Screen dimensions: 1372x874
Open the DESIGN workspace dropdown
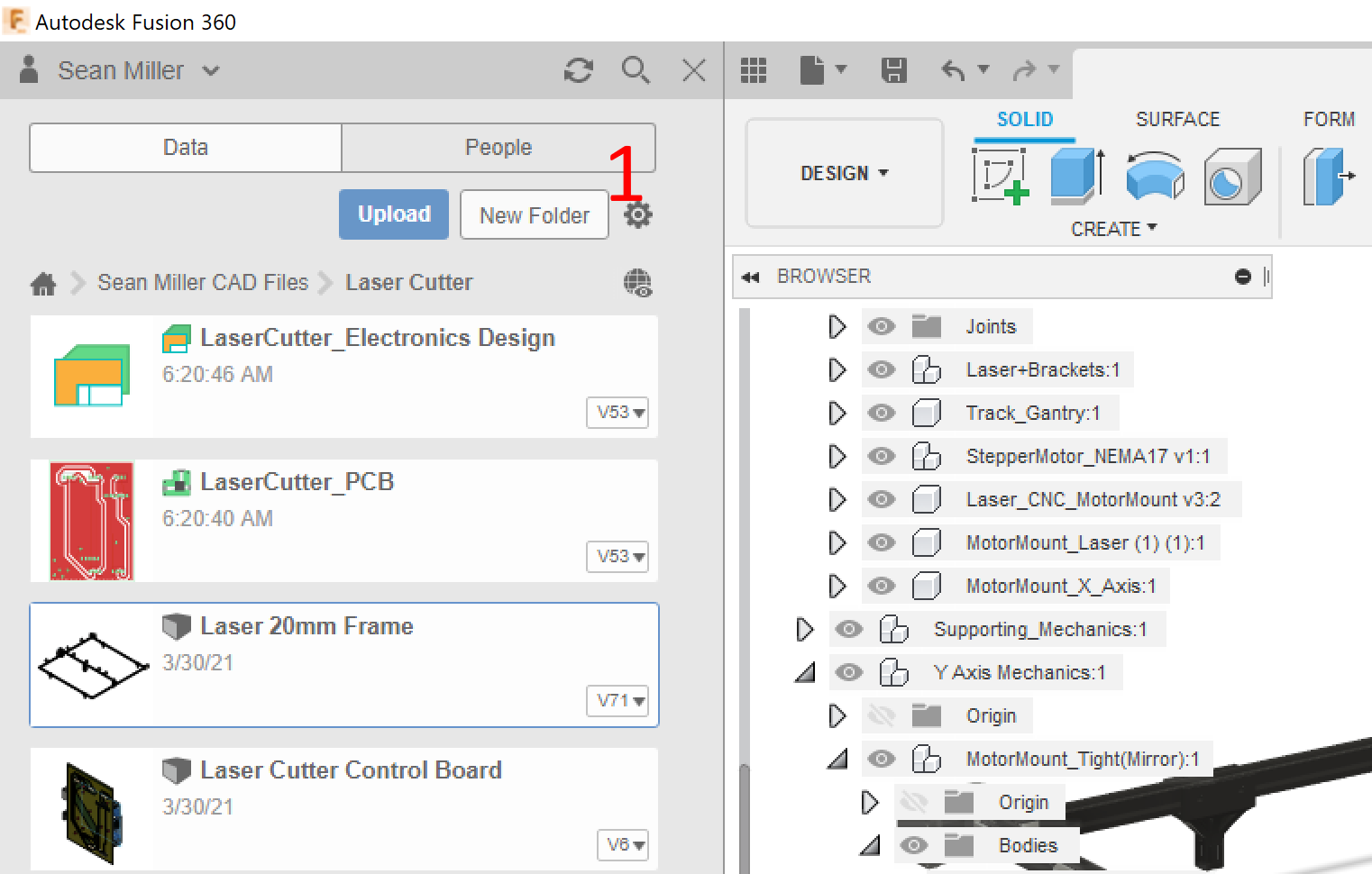pyautogui.click(x=845, y=173)
